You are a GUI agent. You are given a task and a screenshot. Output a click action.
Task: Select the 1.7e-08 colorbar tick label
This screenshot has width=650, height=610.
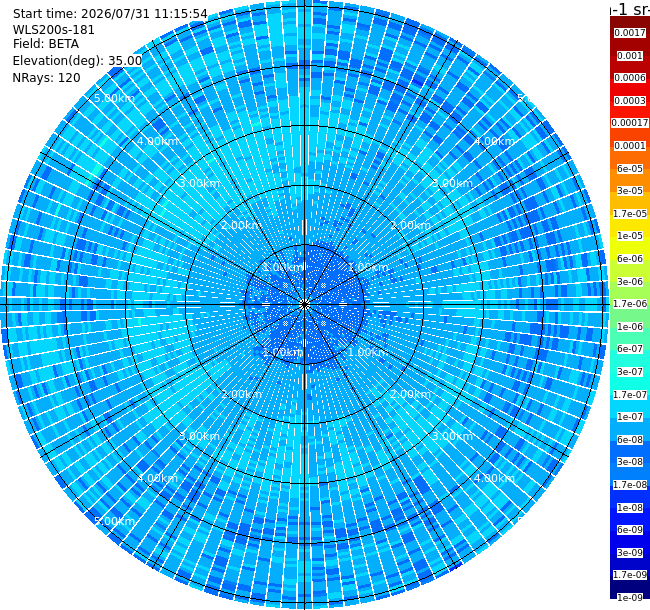pos(630,485)
